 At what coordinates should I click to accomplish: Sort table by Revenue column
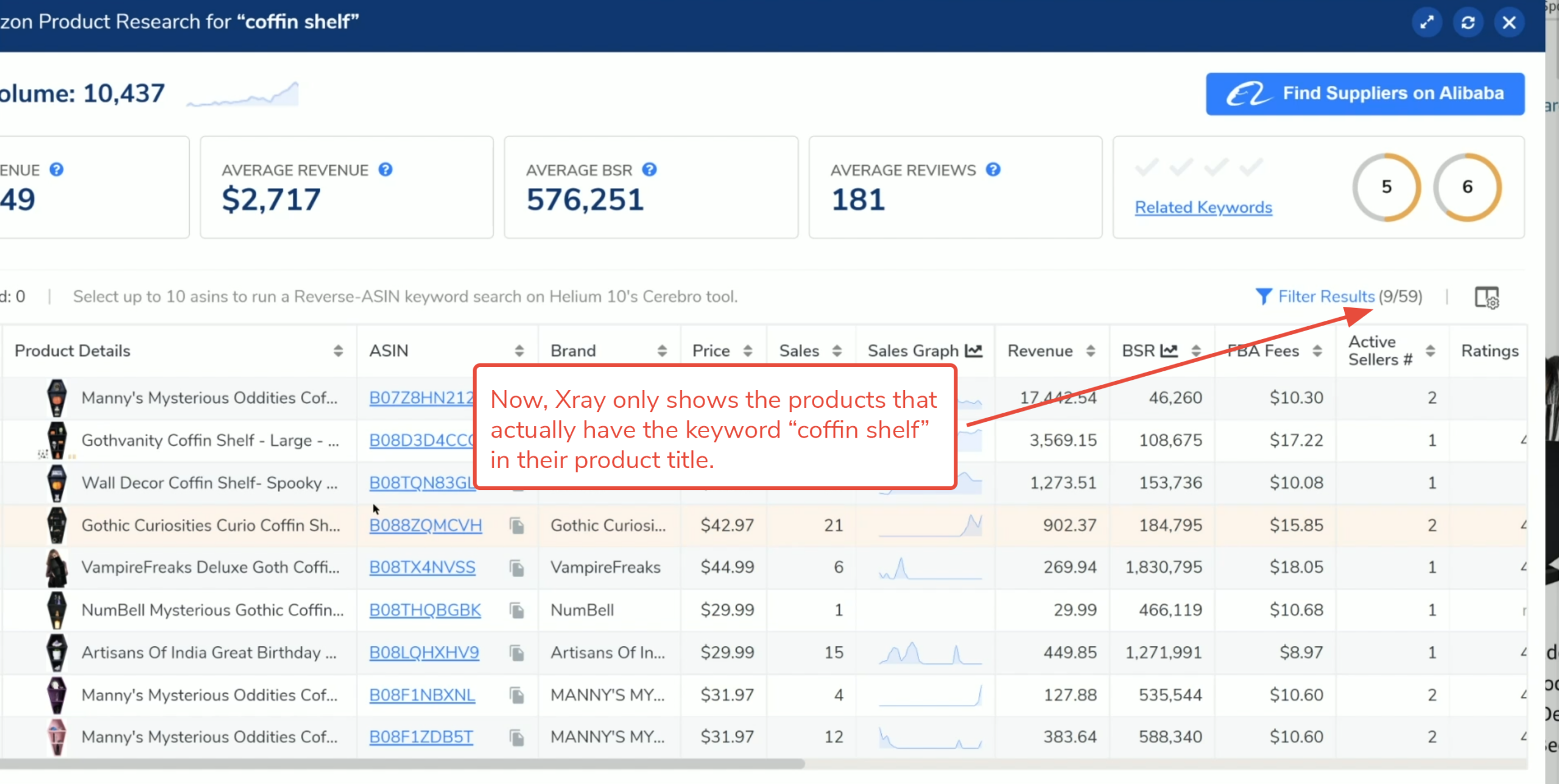[1090, 351]
